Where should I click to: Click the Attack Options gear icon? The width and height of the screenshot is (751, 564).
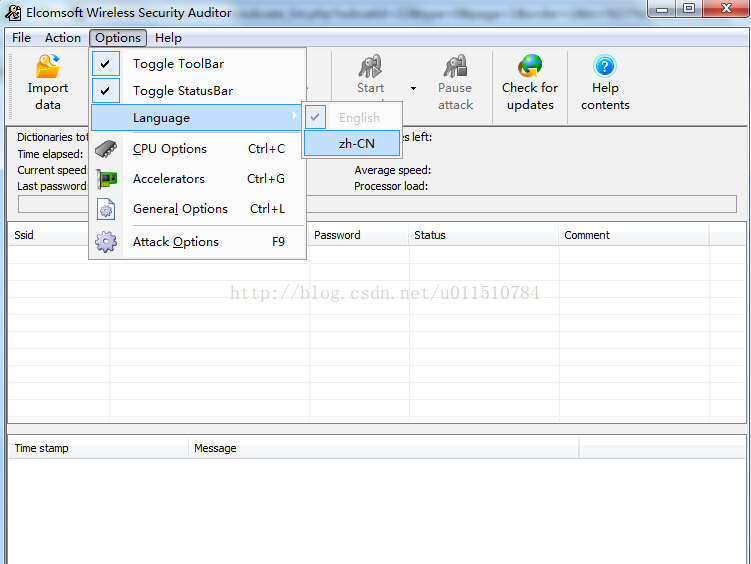coord(106,242)
